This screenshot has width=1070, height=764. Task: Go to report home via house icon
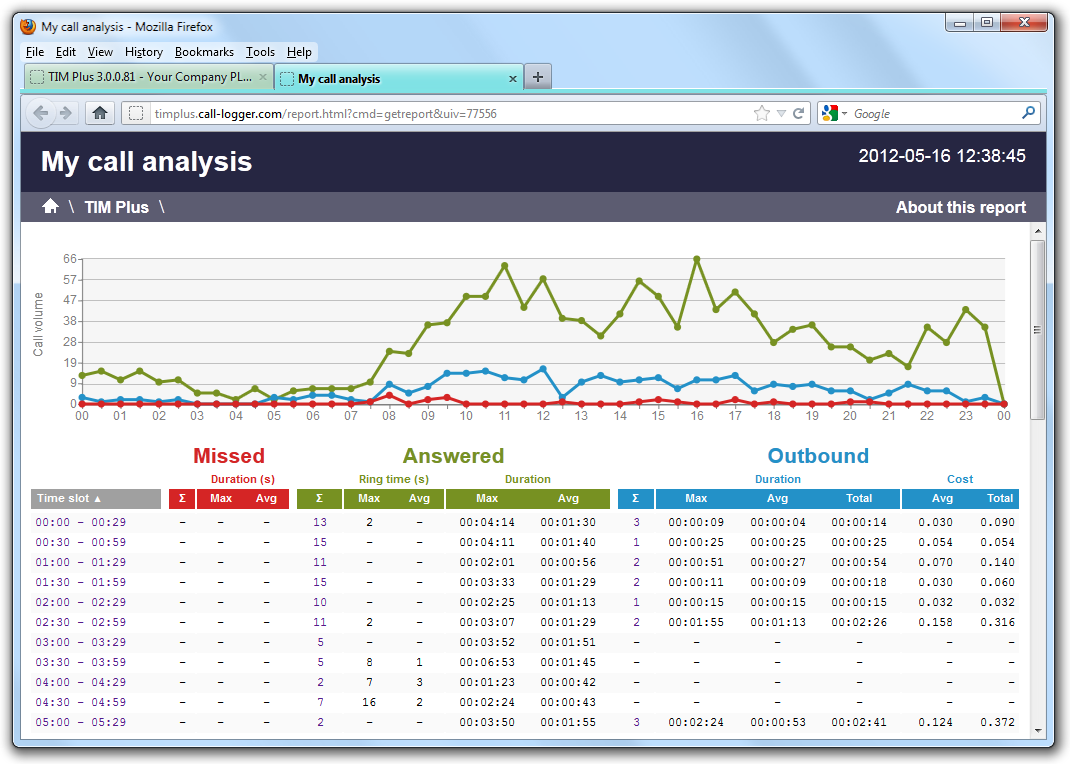[50, 206]
